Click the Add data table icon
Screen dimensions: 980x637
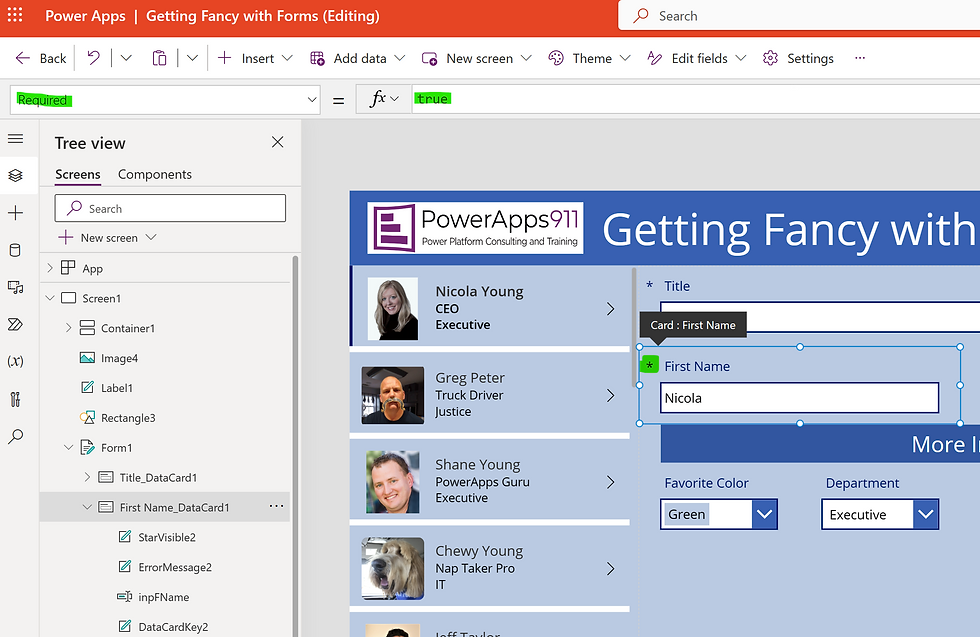pyautogui.click(x=318, y=58)
